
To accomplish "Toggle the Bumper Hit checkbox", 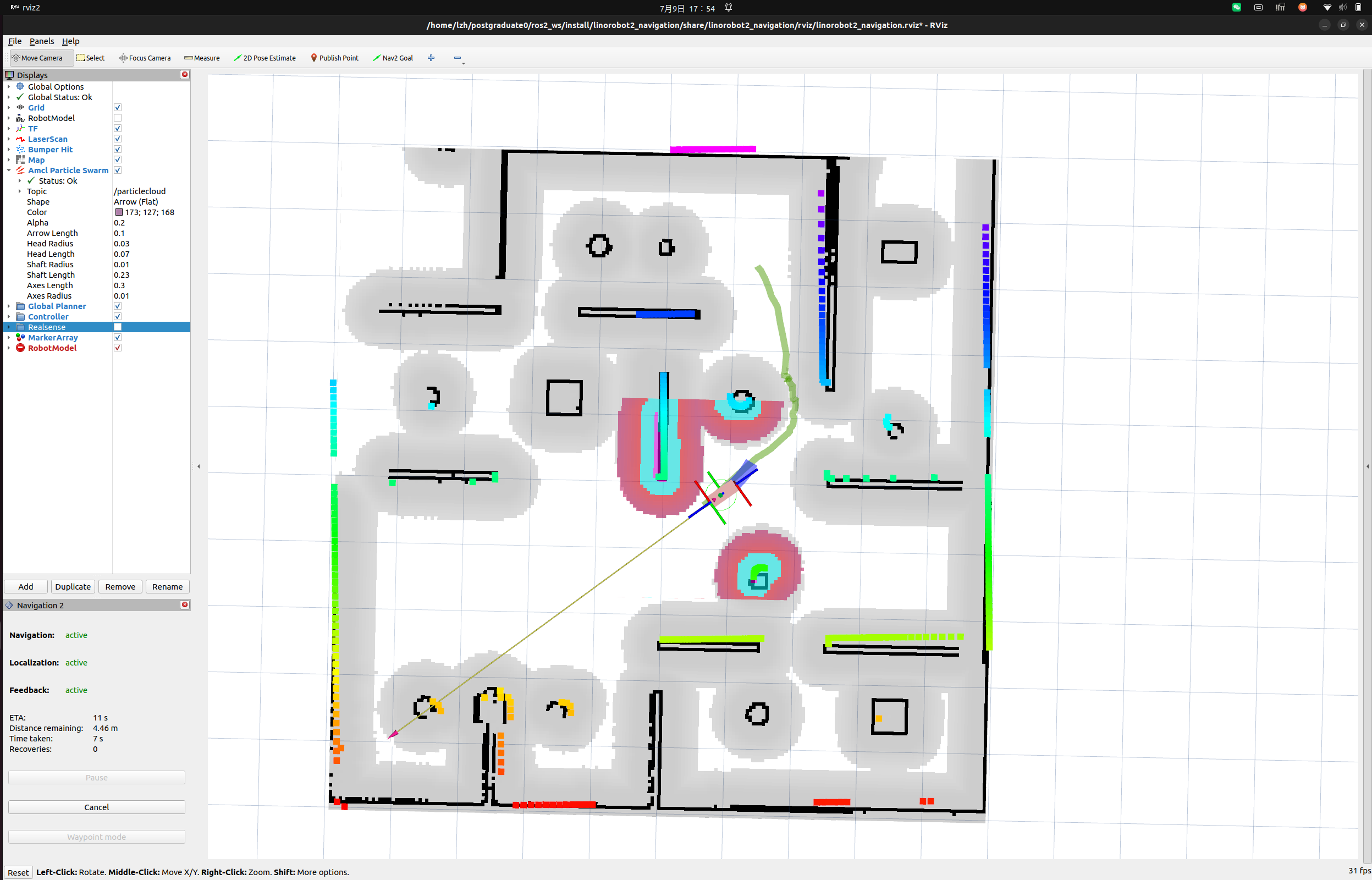I will [x=117, y=150].
